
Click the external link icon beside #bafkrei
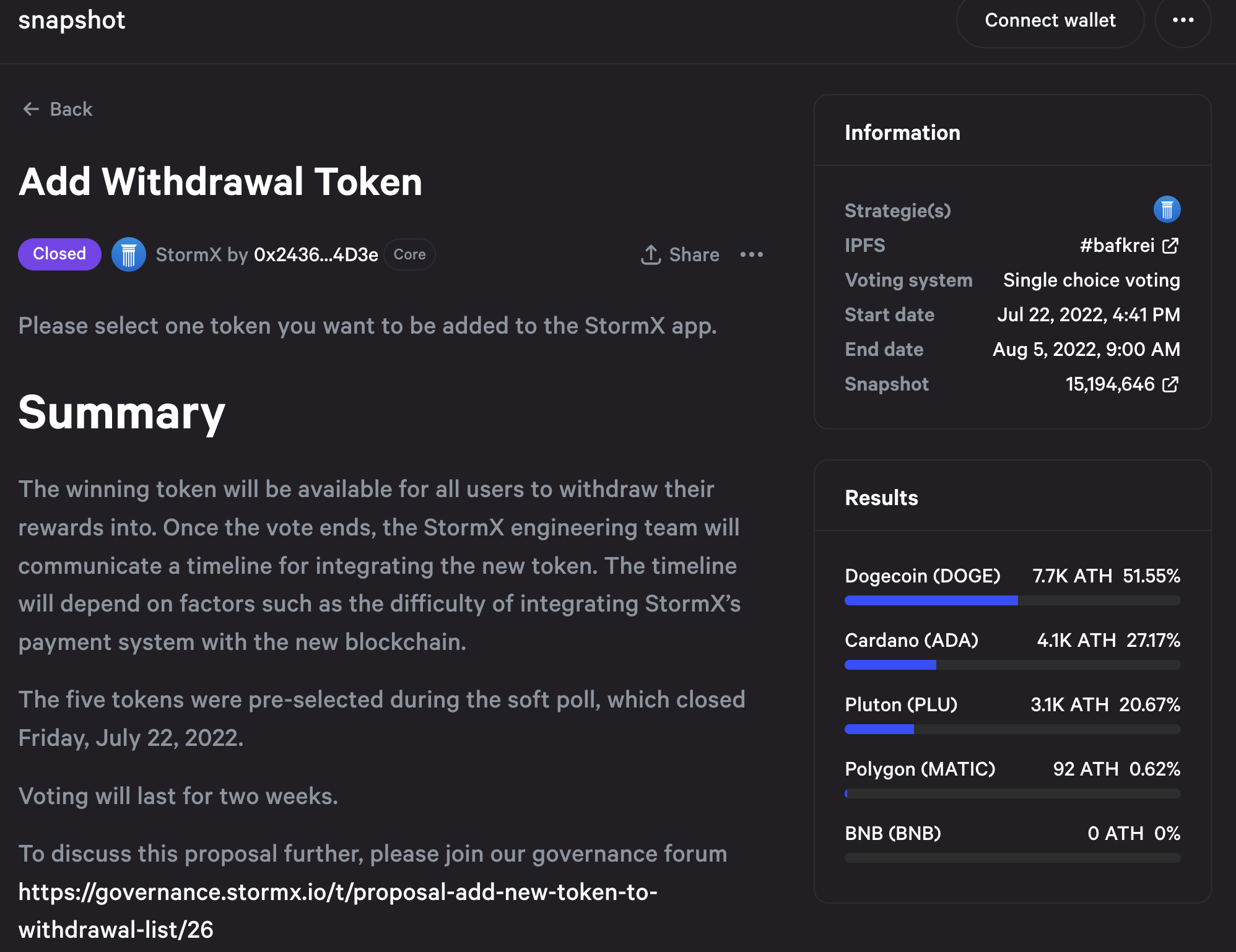point(1170,246)
